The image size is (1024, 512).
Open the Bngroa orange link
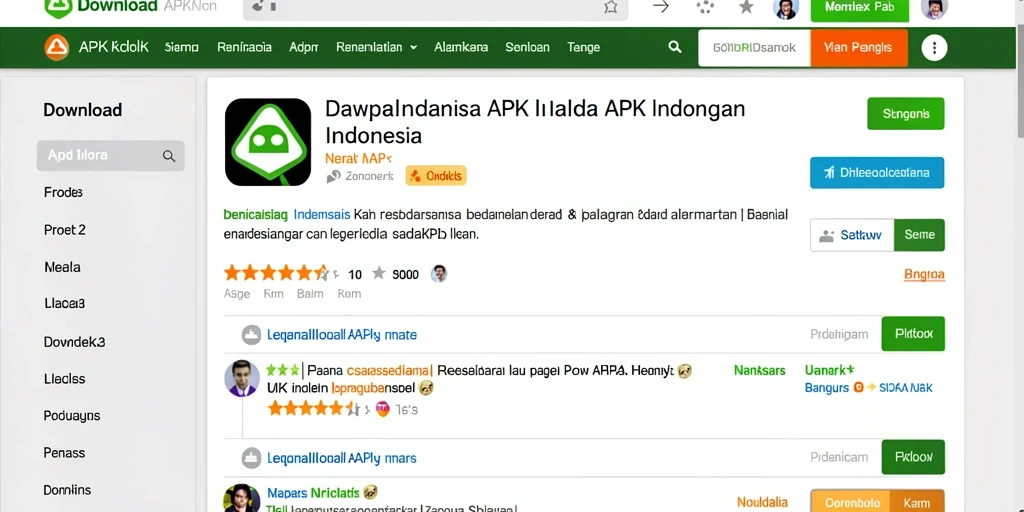[924, 275]
